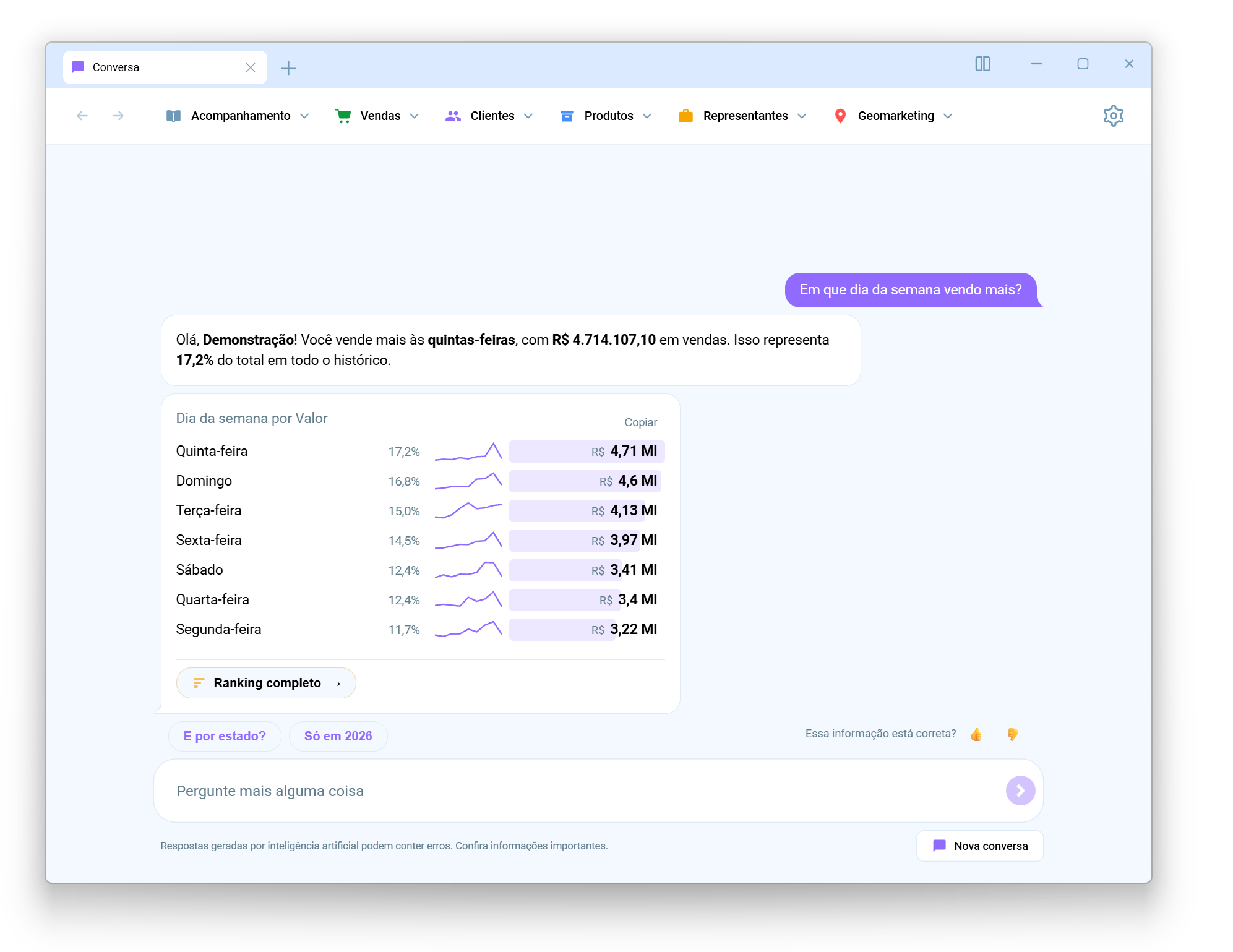Image resolution: width=1233 pixels, height=952 pixels.
Task: Select the Sexta-feira row label
Action: 208,540
